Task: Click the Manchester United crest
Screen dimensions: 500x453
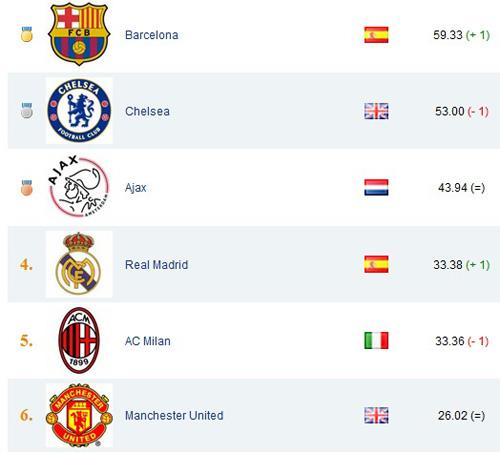Action: point(79,415)
